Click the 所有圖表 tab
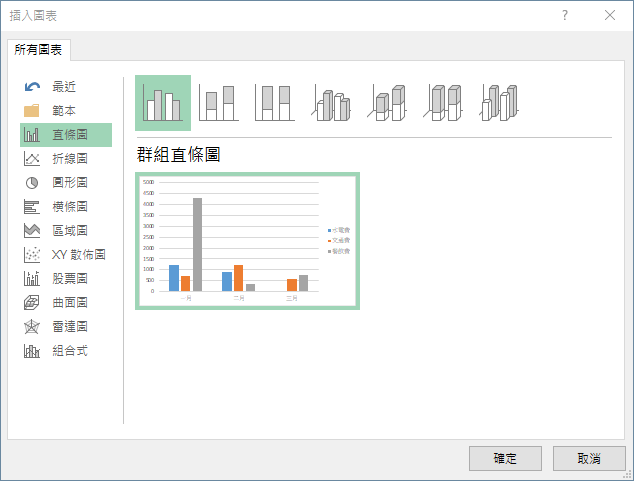634x481 pixels. coord(38,50)
